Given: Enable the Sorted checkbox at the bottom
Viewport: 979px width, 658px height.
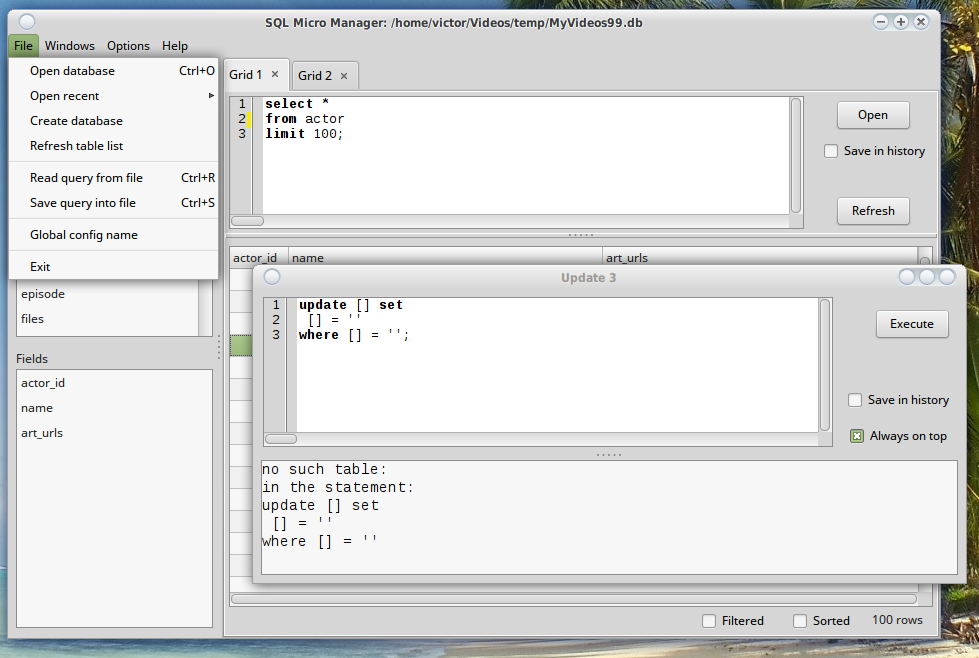Looking at the screenshot, I should [x=800, y=620].
